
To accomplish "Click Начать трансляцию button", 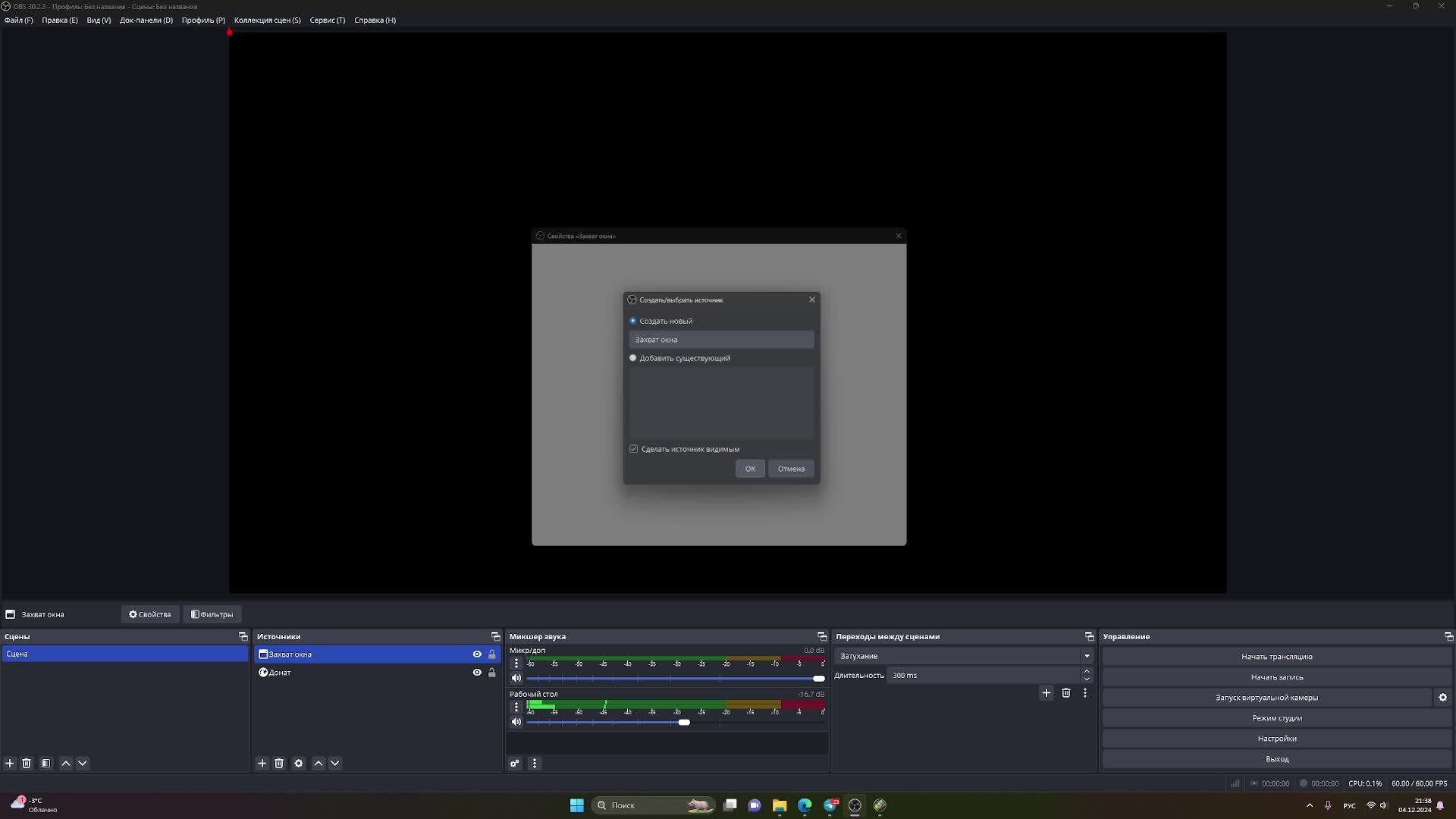I will 1277,657.
